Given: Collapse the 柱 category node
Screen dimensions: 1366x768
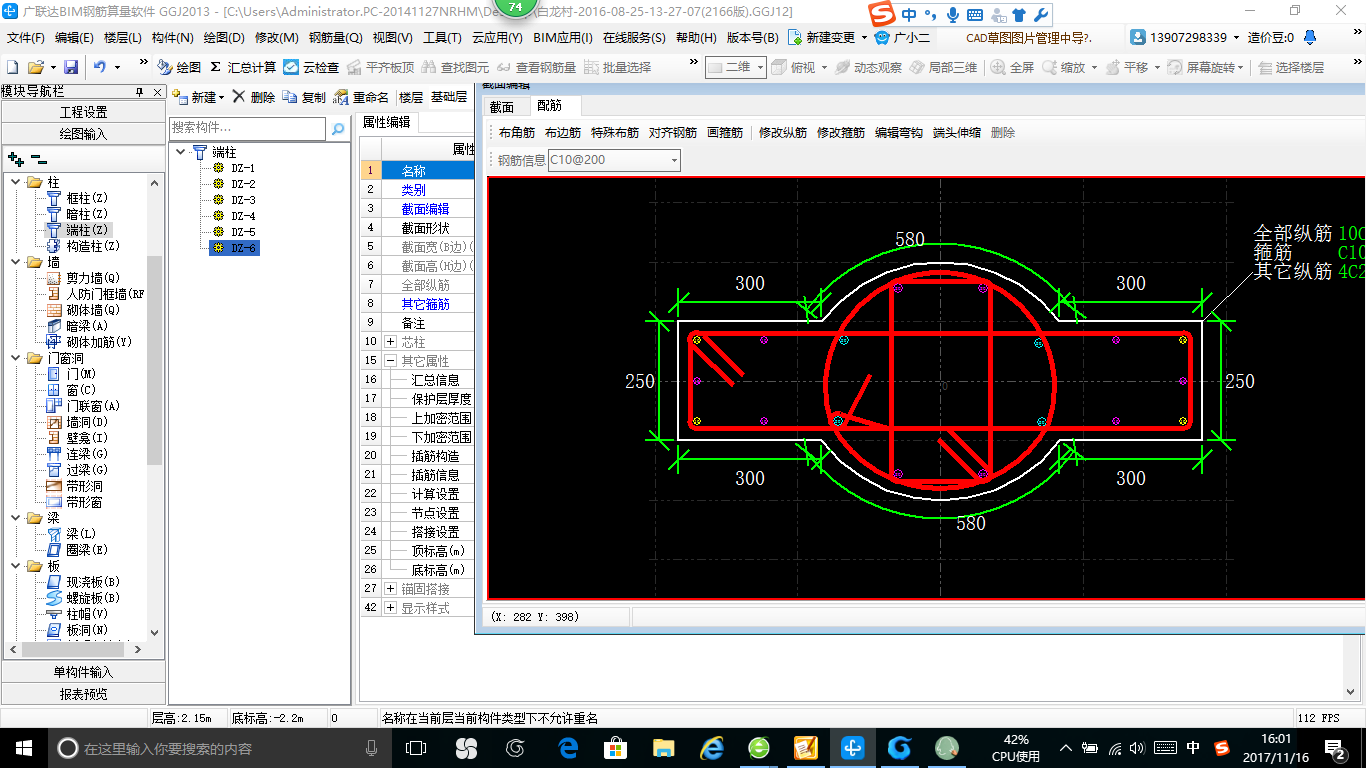Looking at the screenshot, I should point(16,182).
